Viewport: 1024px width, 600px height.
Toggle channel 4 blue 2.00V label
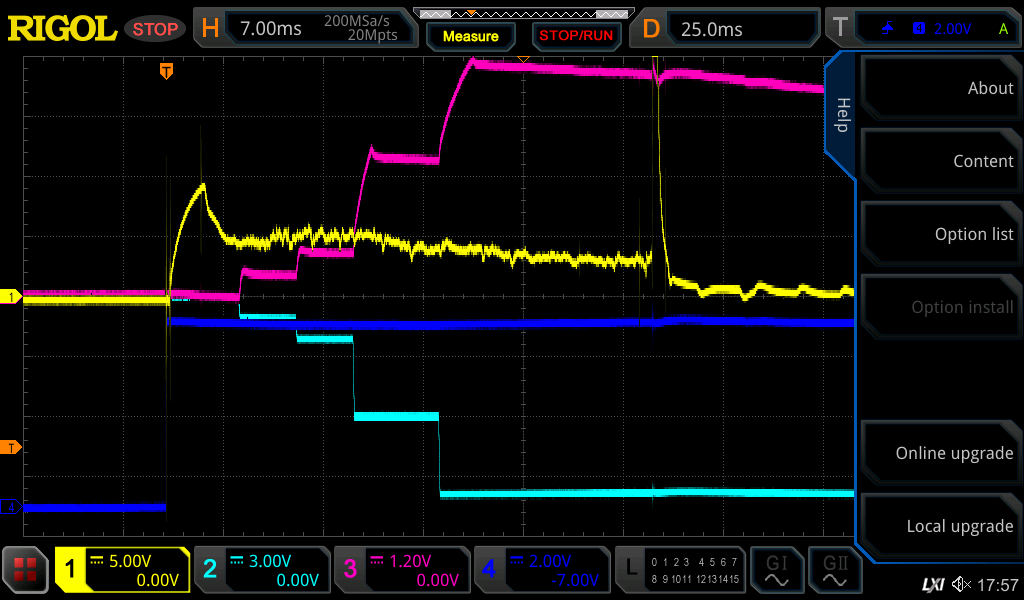pyautogui.click(x=541, y=570)
